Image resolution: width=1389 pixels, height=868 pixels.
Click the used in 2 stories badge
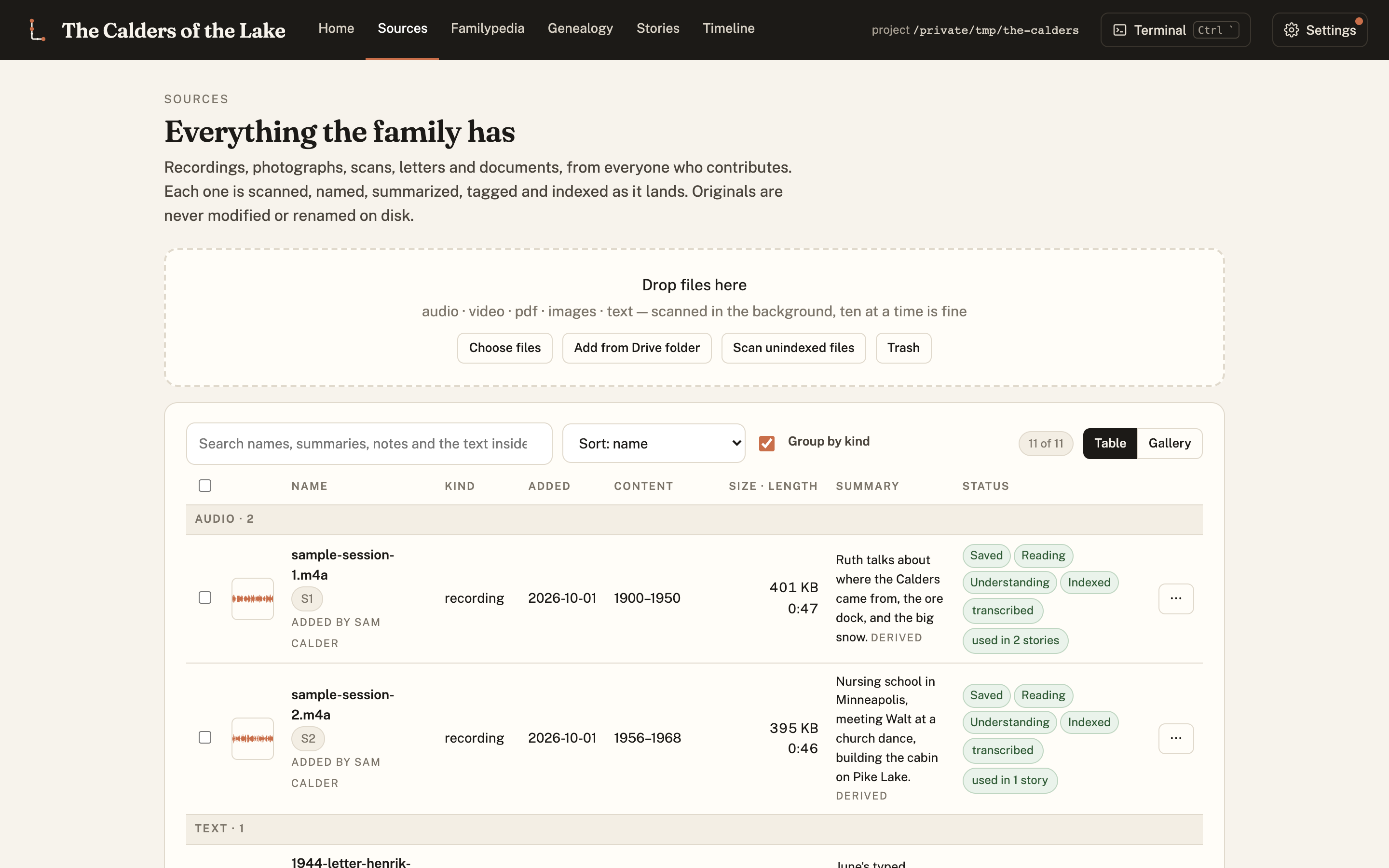pos(1015,641)
